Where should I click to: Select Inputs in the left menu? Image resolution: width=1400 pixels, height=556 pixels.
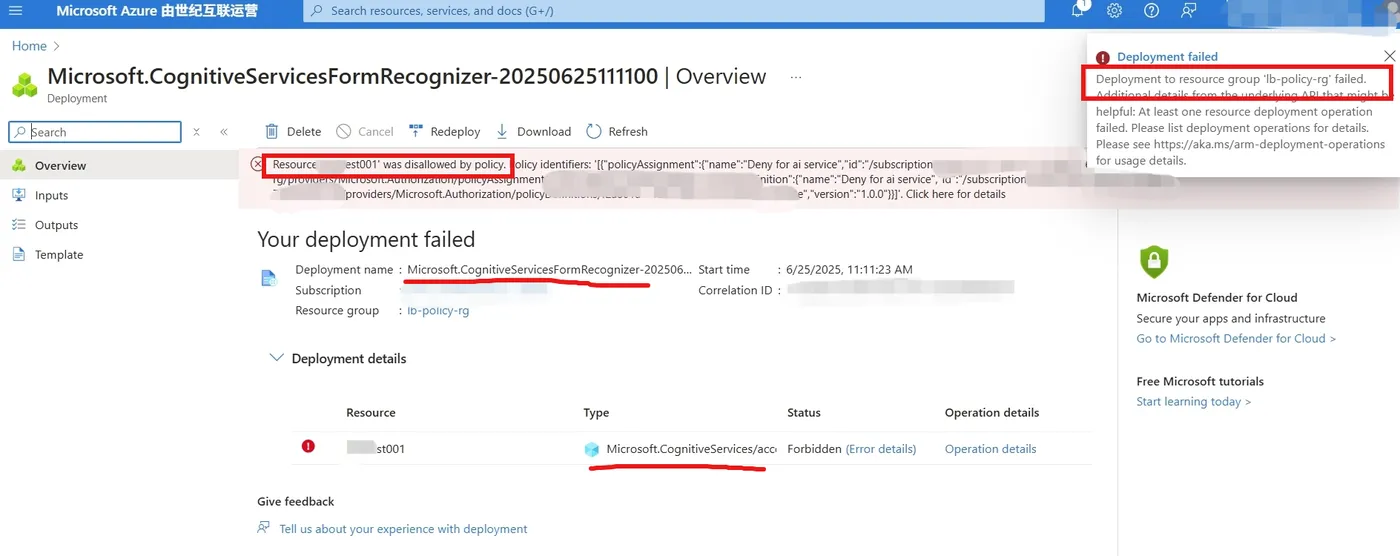(51, 196)
